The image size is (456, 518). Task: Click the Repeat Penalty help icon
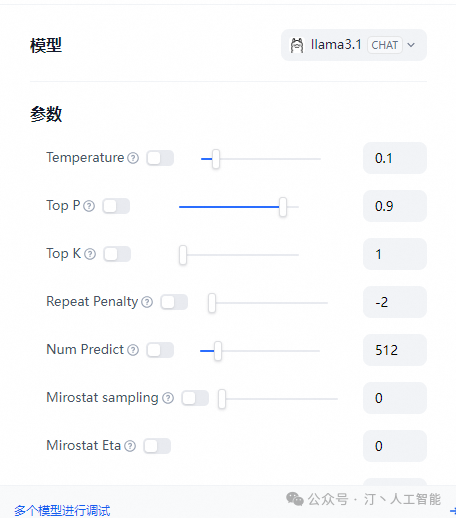pos(147,302)
